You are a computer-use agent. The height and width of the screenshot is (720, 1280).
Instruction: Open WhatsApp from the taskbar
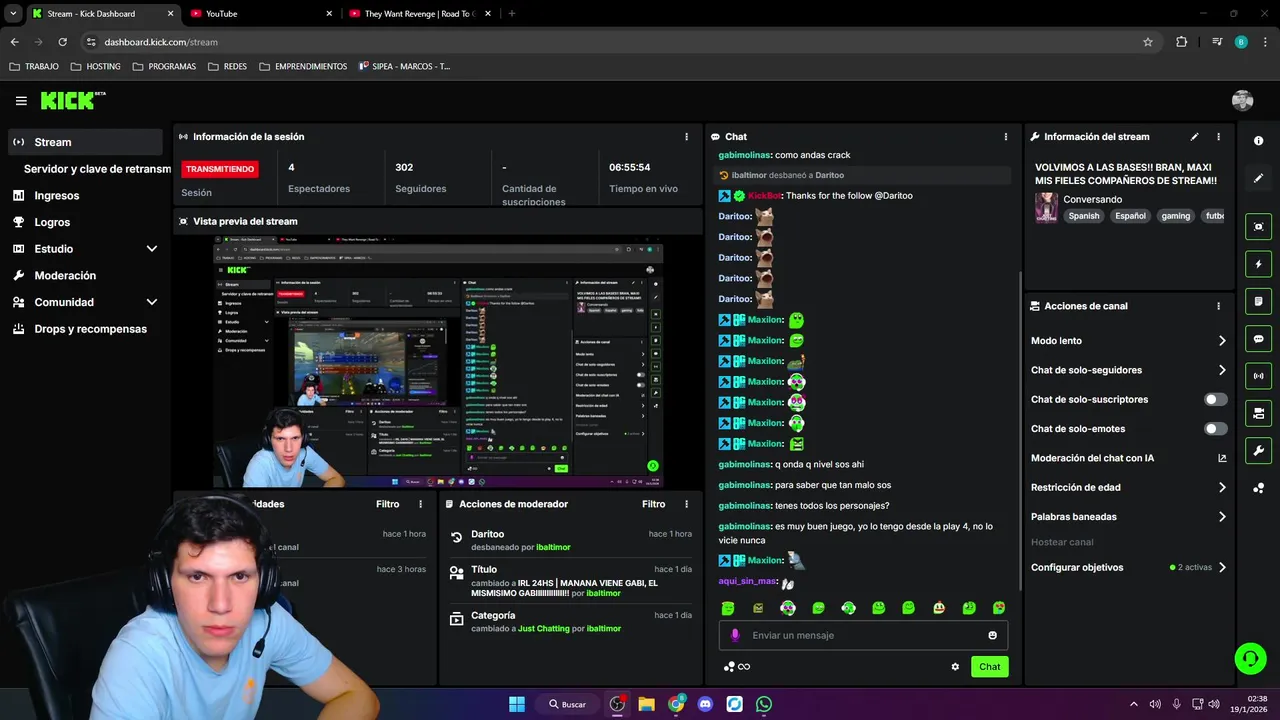tap(764, 704)
